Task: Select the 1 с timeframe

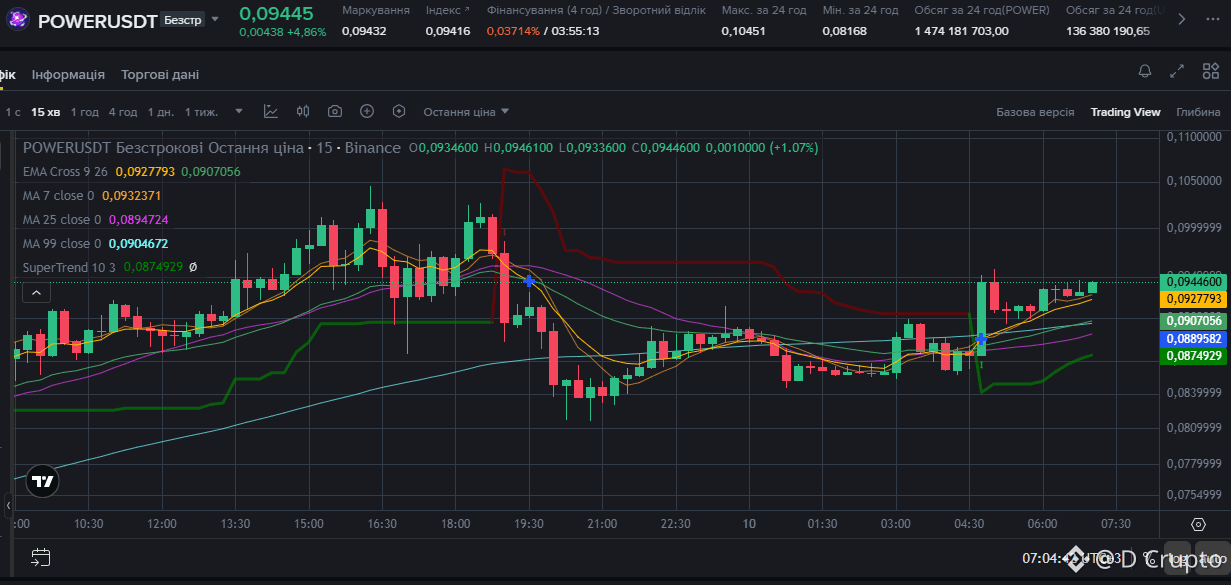Action: pyautogui.click(x=13, y=112)
